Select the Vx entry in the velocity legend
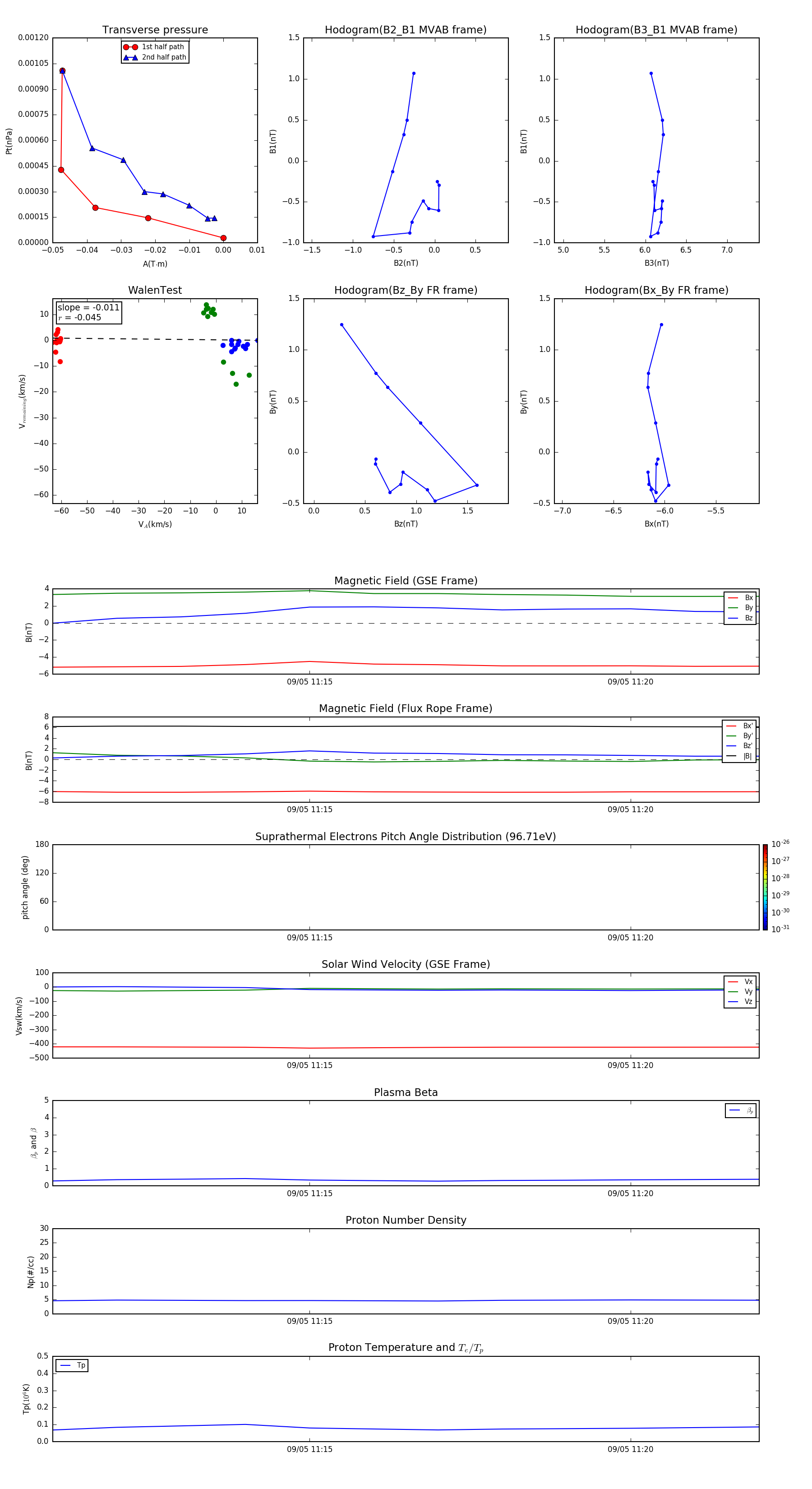The image size is (812, 1489). point(740,981)
